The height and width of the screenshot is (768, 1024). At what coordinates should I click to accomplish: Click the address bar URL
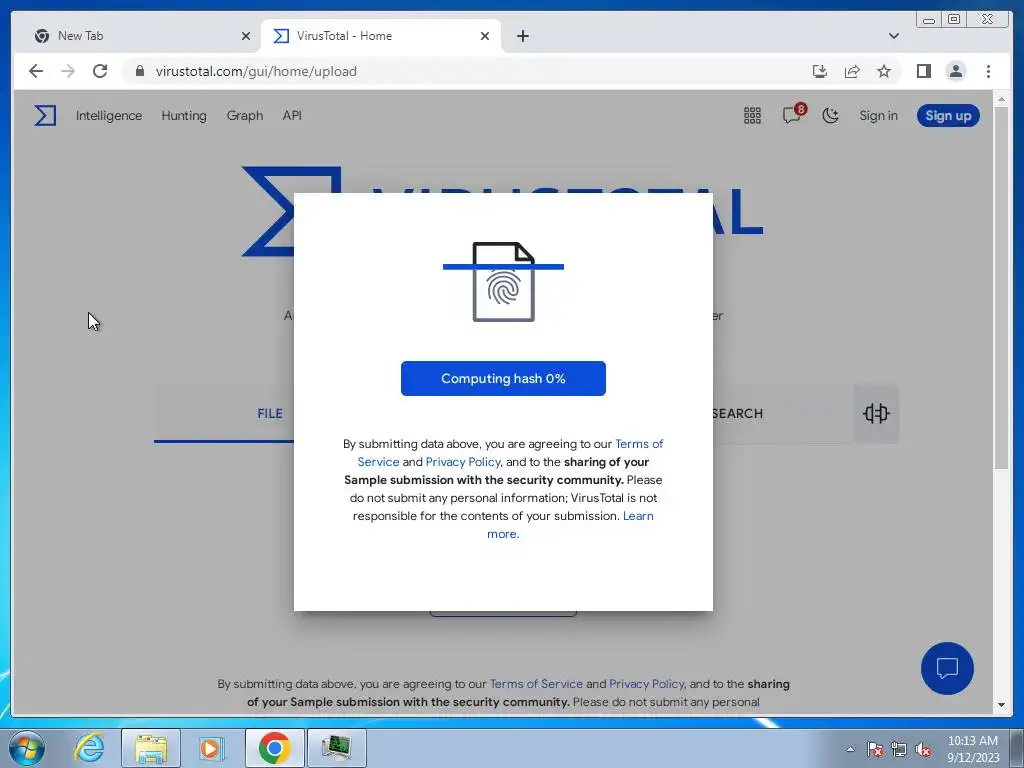[x=256, y=71]
